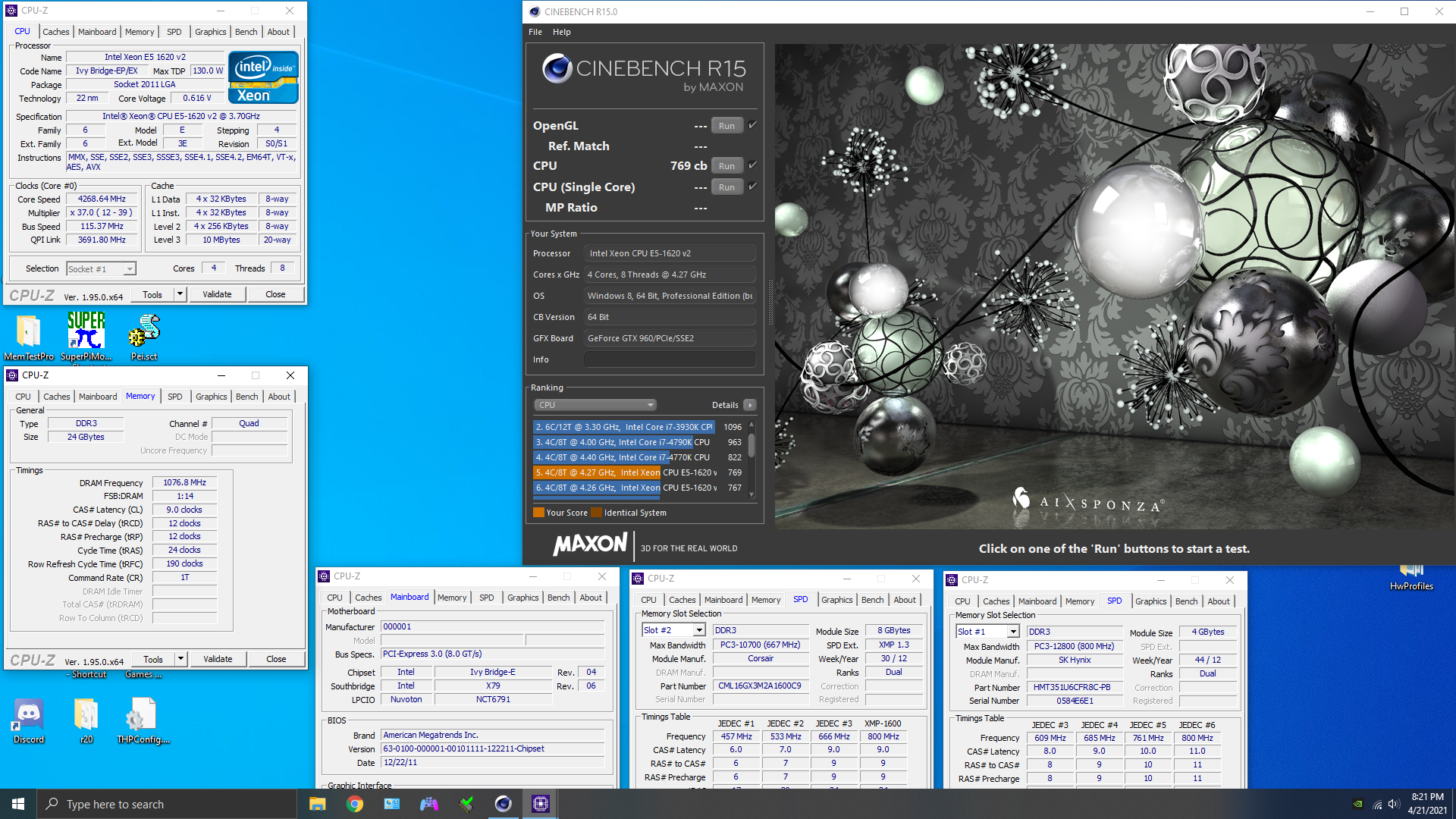Open Tools dropdown arrow in Memory CPU-Z
This screenshot has width=1456, height=819.
pyautogui.click(x=180, y=659)
